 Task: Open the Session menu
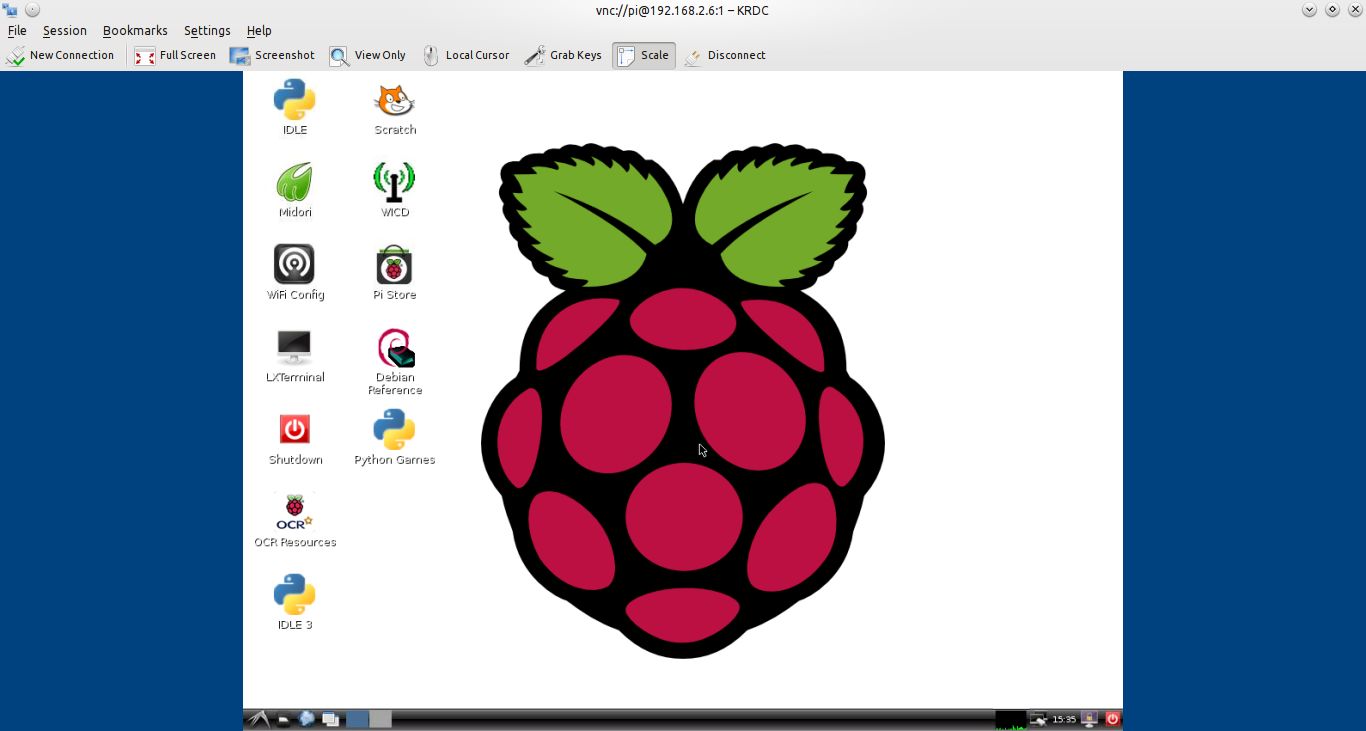pos(65,31)
